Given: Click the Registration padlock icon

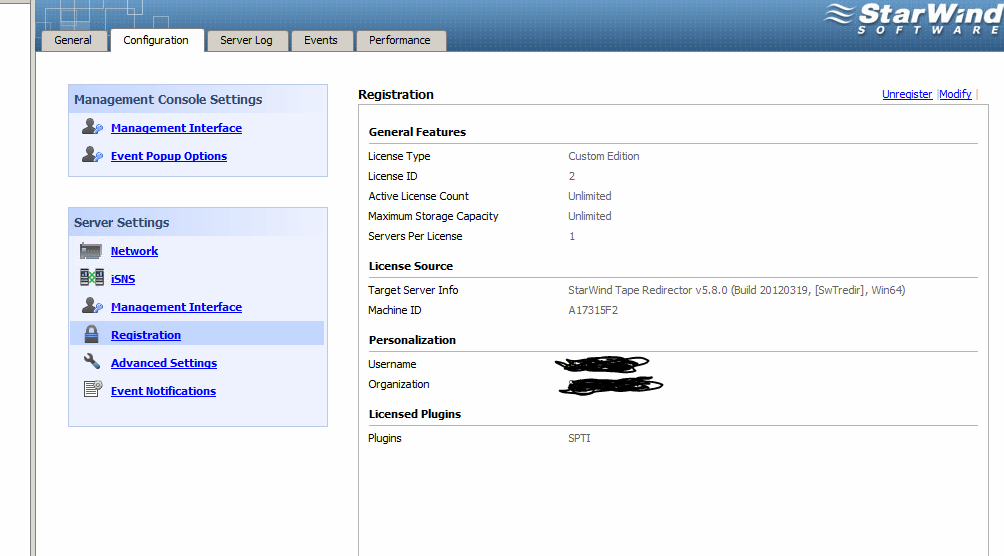Looking at the screenshot, I should pos(92,334).
